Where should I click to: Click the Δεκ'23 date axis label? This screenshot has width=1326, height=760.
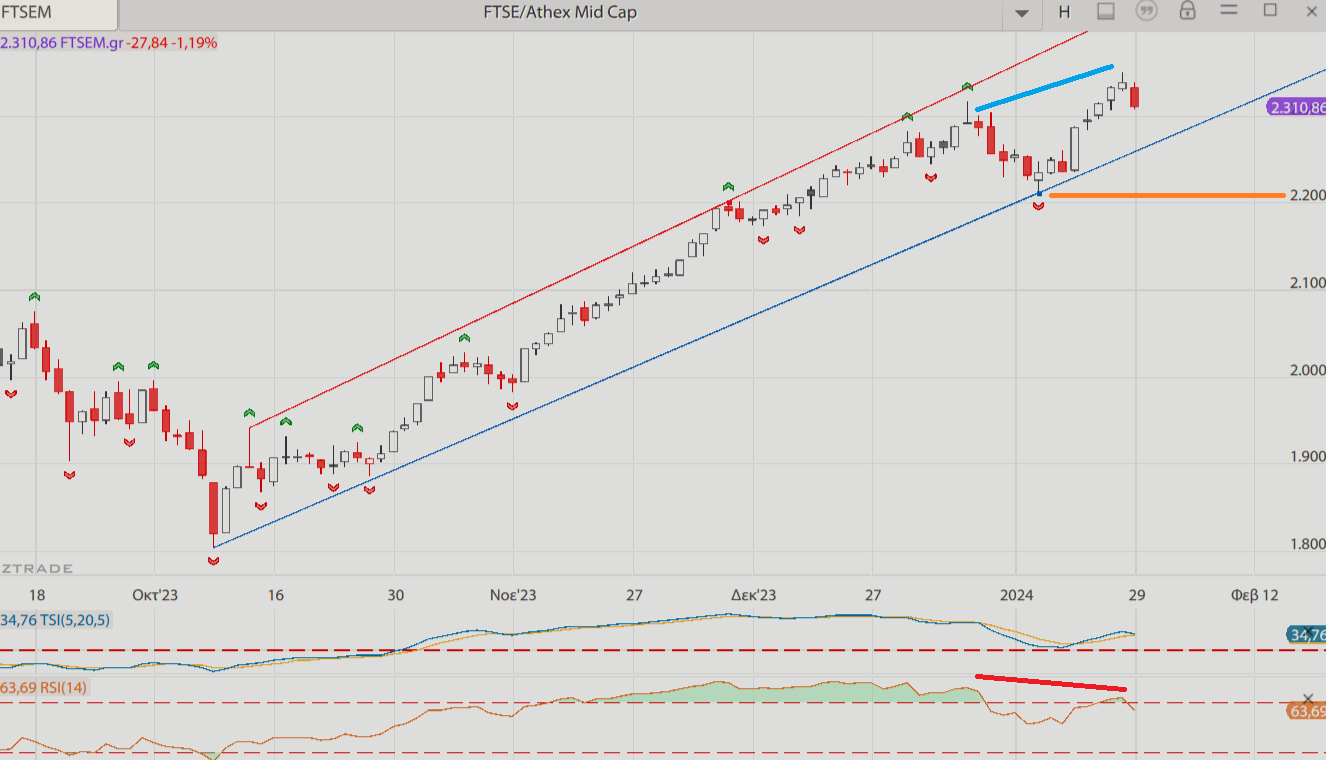[753, 595]
